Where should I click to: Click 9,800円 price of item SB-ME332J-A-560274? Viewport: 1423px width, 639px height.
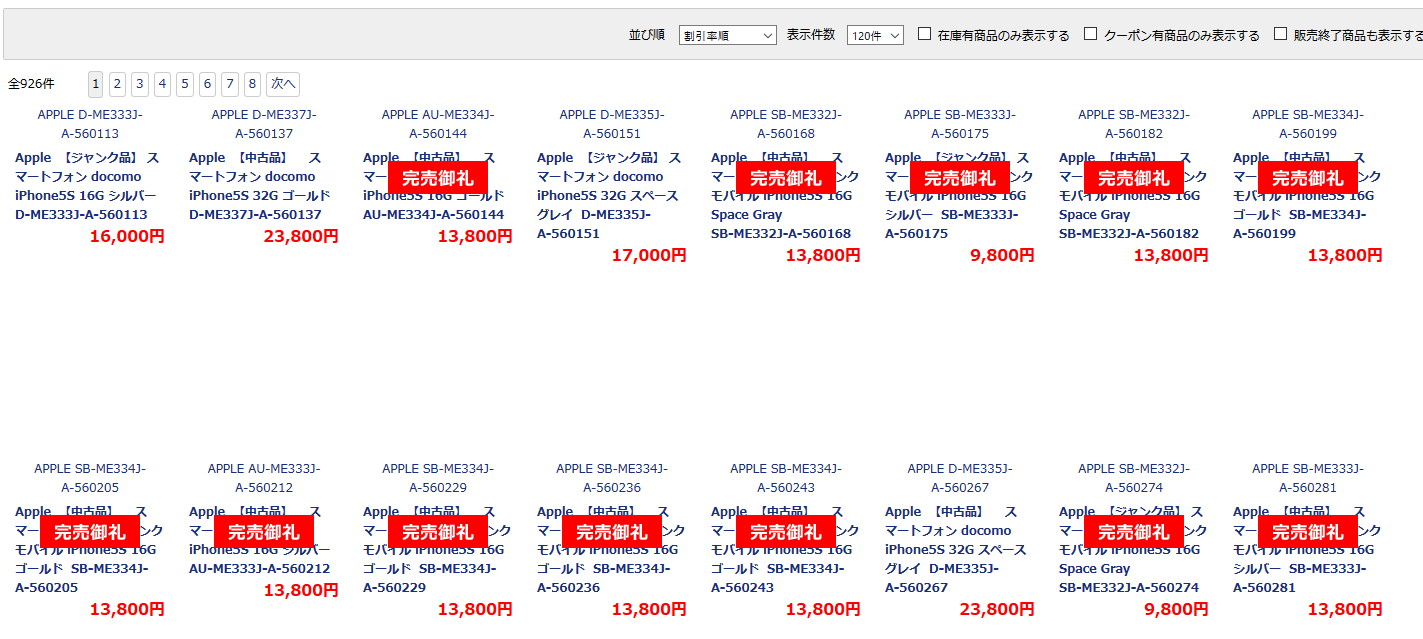1176,609
